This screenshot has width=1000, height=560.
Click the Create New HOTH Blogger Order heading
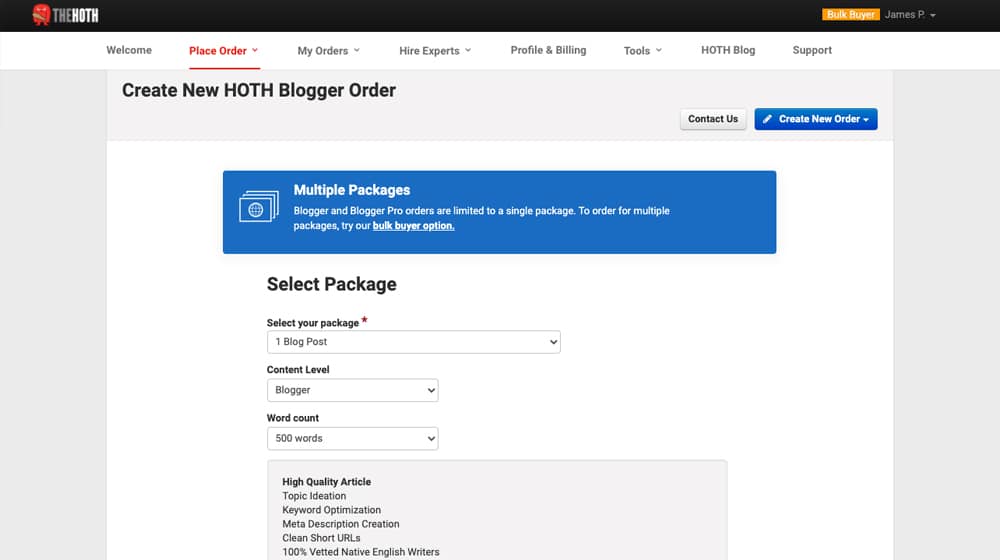259,91
